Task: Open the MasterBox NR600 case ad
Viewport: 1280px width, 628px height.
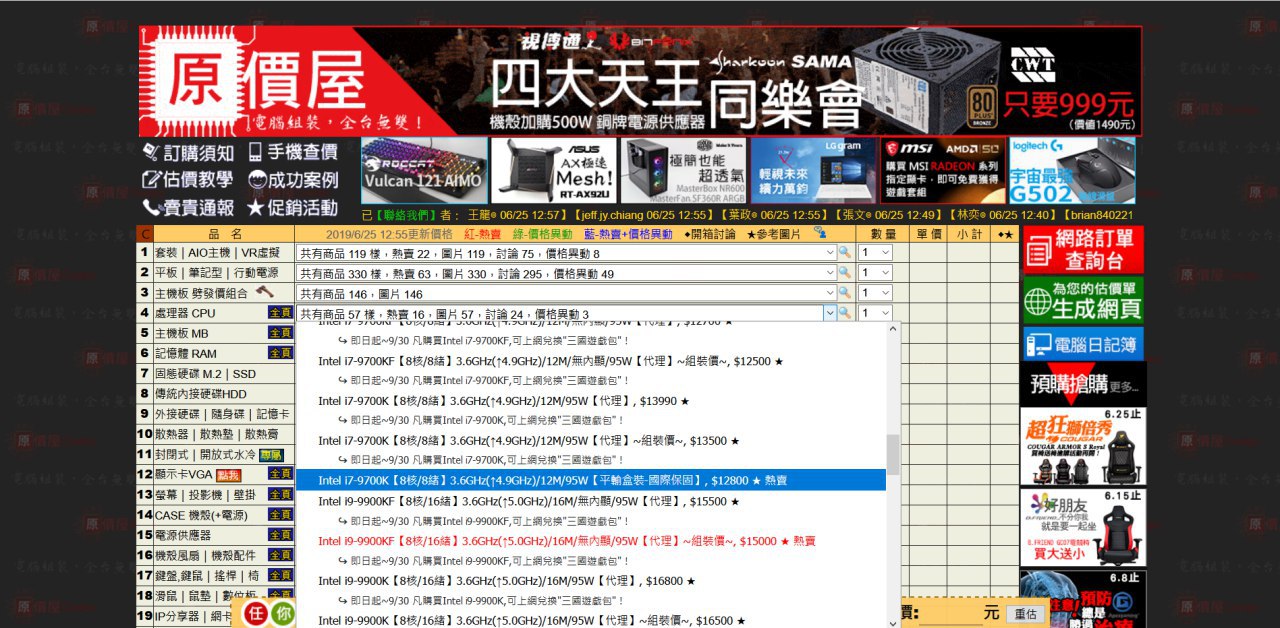Action: 683,170
